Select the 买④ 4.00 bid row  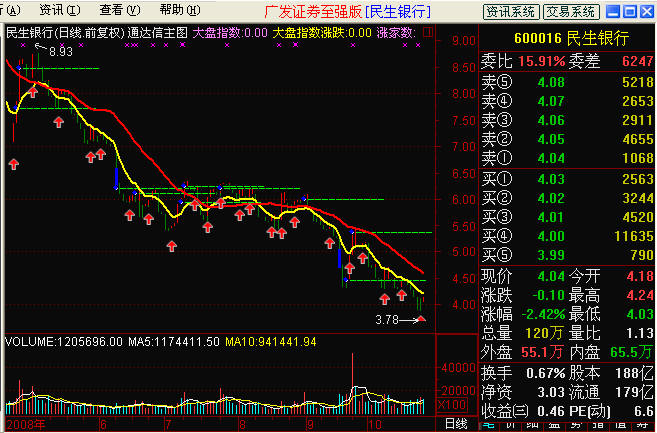567,236
